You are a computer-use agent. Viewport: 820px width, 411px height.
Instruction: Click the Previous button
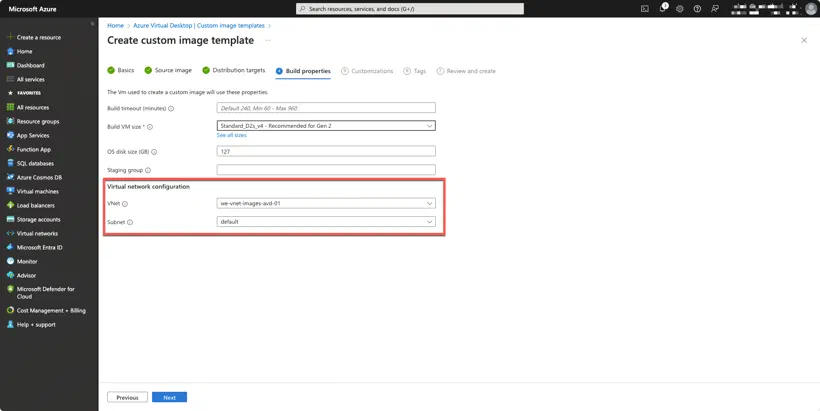tap(127, 397)
